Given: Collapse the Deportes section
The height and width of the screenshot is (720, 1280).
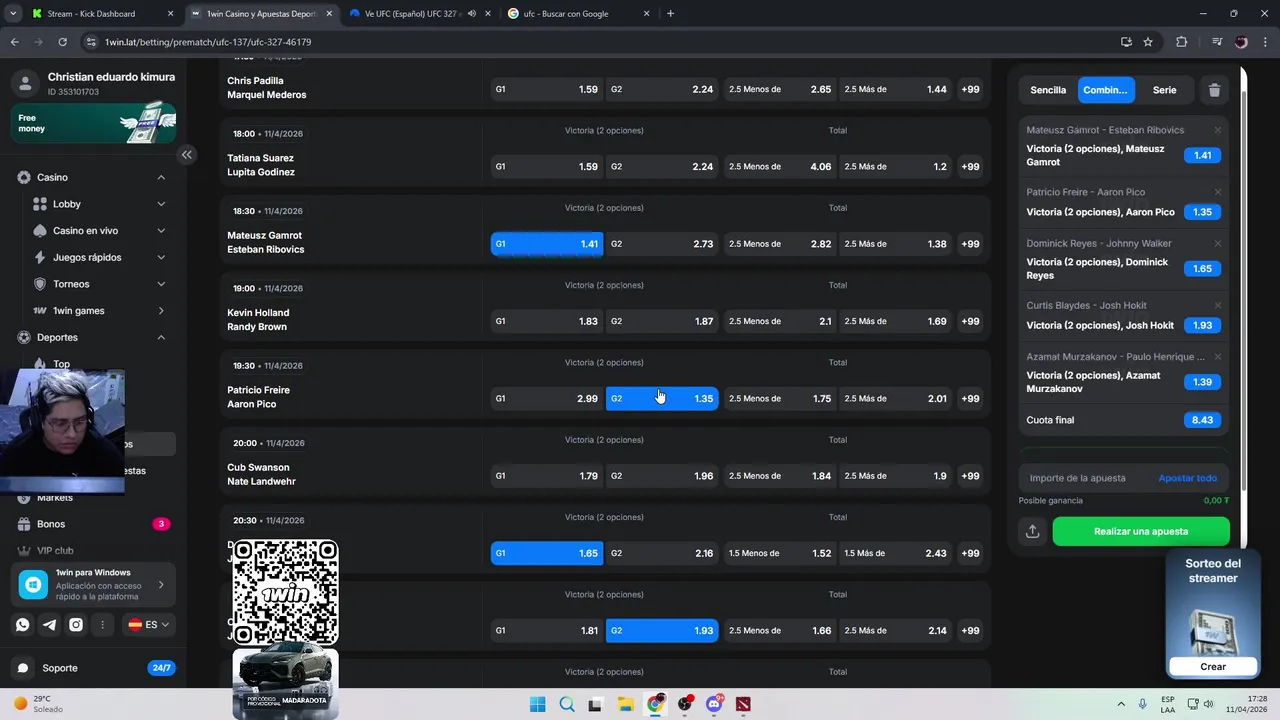Looking at the screenshot, I should point(161,337).
